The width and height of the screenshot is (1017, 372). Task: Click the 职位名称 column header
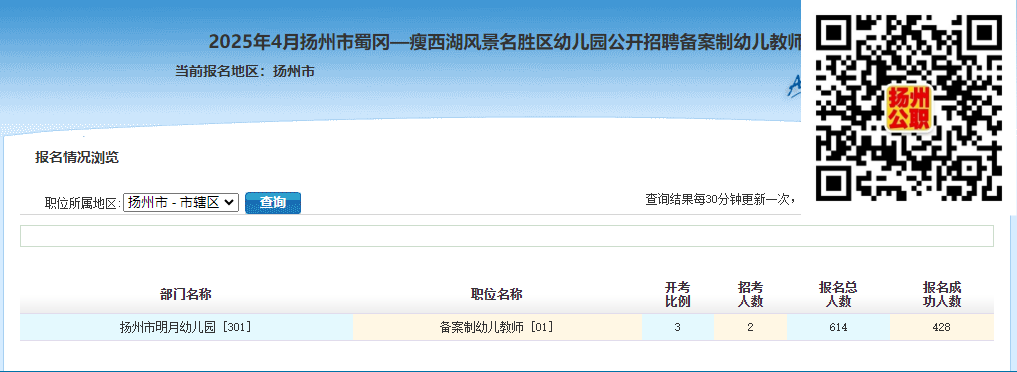497,294
